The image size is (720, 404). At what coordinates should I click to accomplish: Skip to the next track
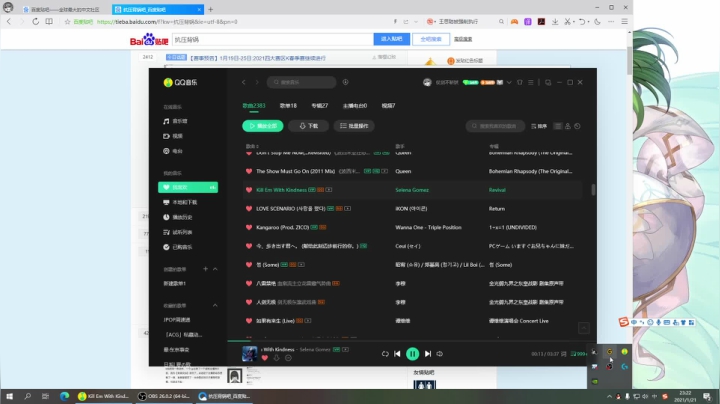428,354
